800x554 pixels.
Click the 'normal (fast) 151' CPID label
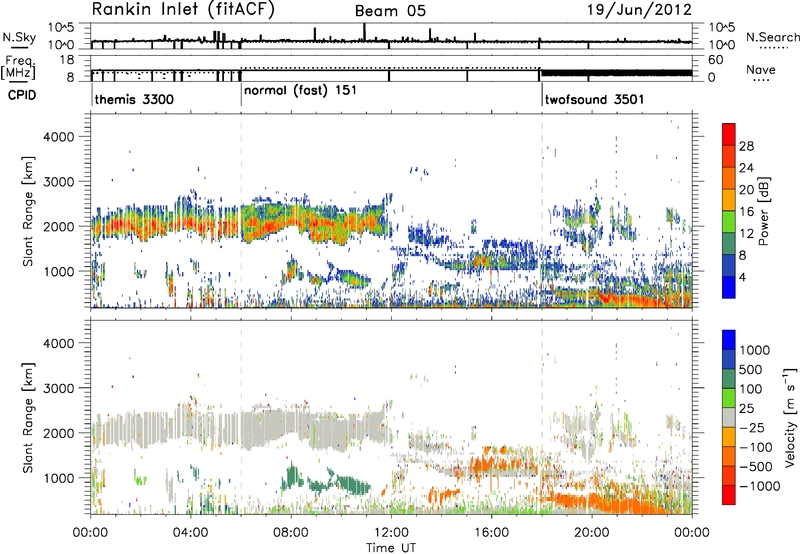tap(301, 91)
